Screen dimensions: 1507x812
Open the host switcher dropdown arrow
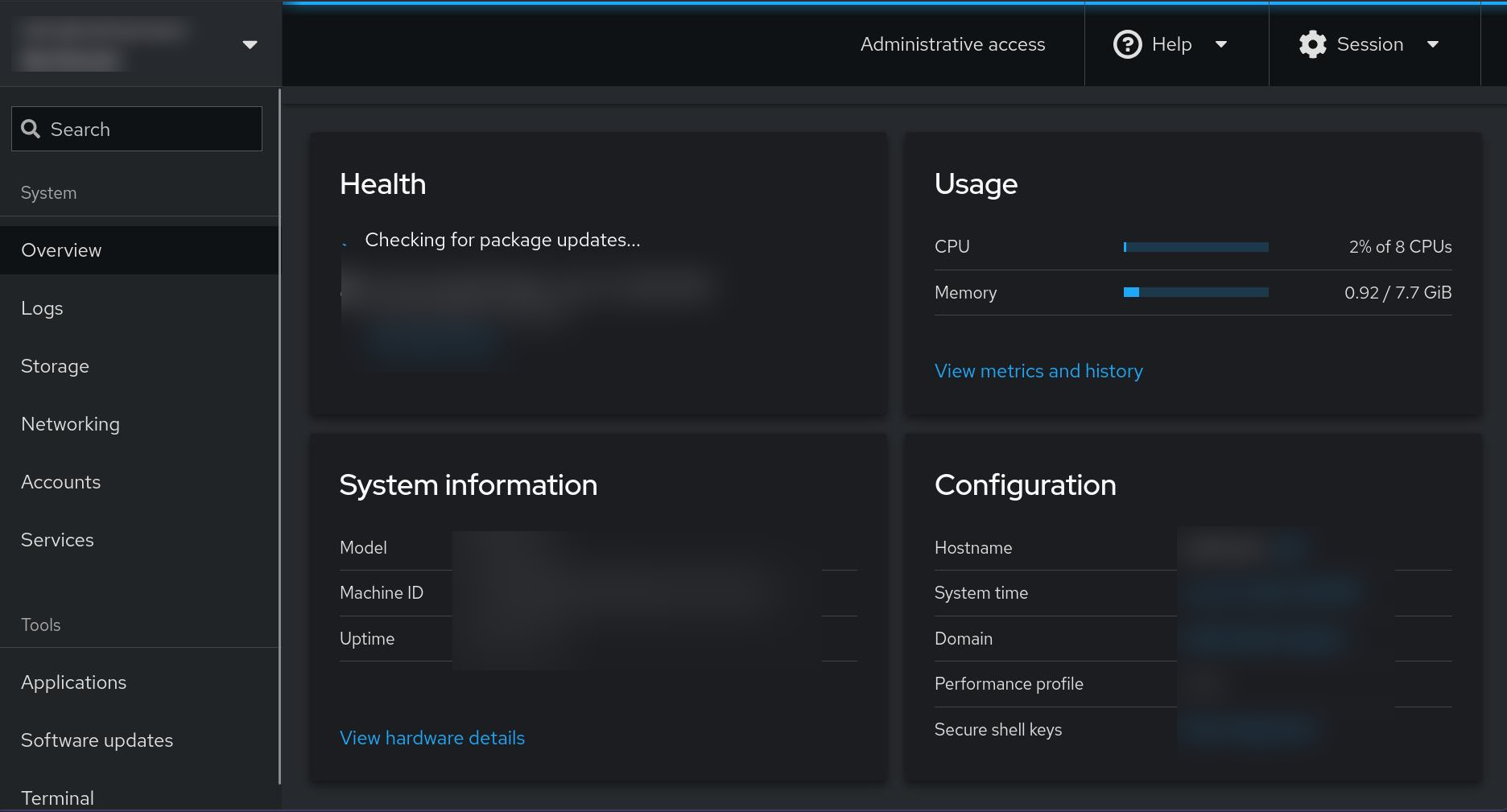pos(250,44)
